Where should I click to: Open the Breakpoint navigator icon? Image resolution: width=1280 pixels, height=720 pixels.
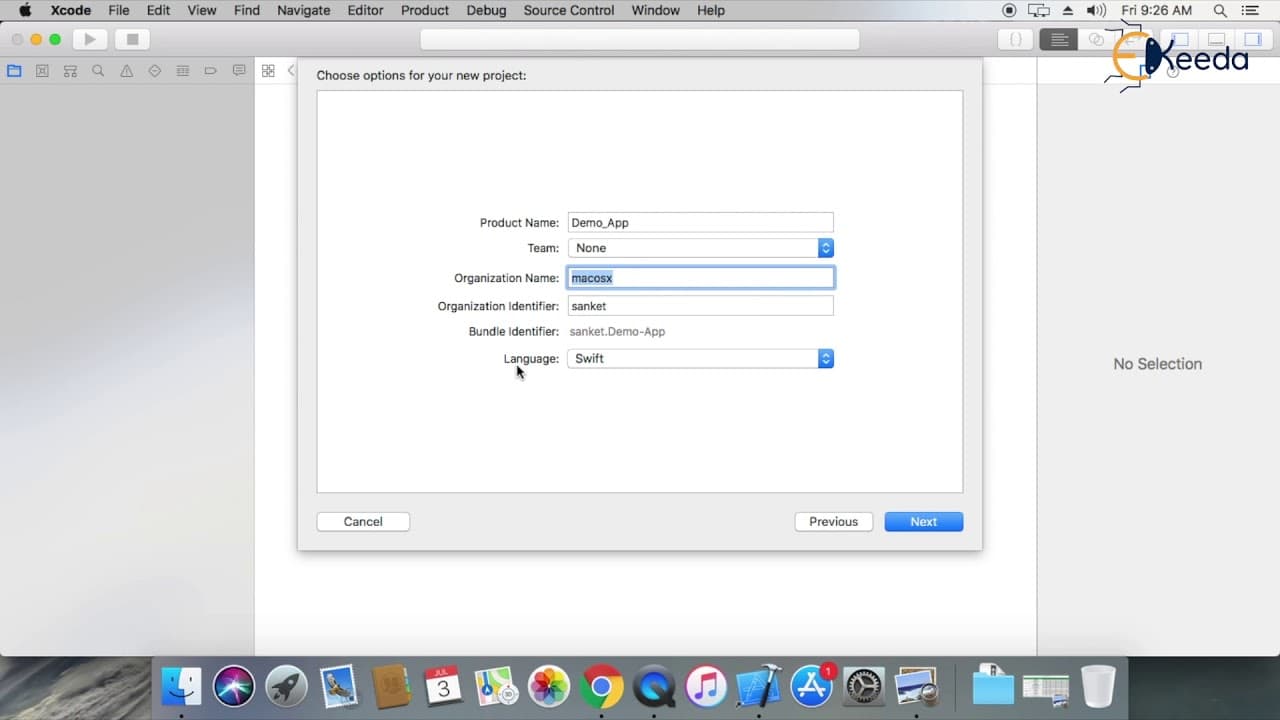pyautogui.click(x=210, y=71)
